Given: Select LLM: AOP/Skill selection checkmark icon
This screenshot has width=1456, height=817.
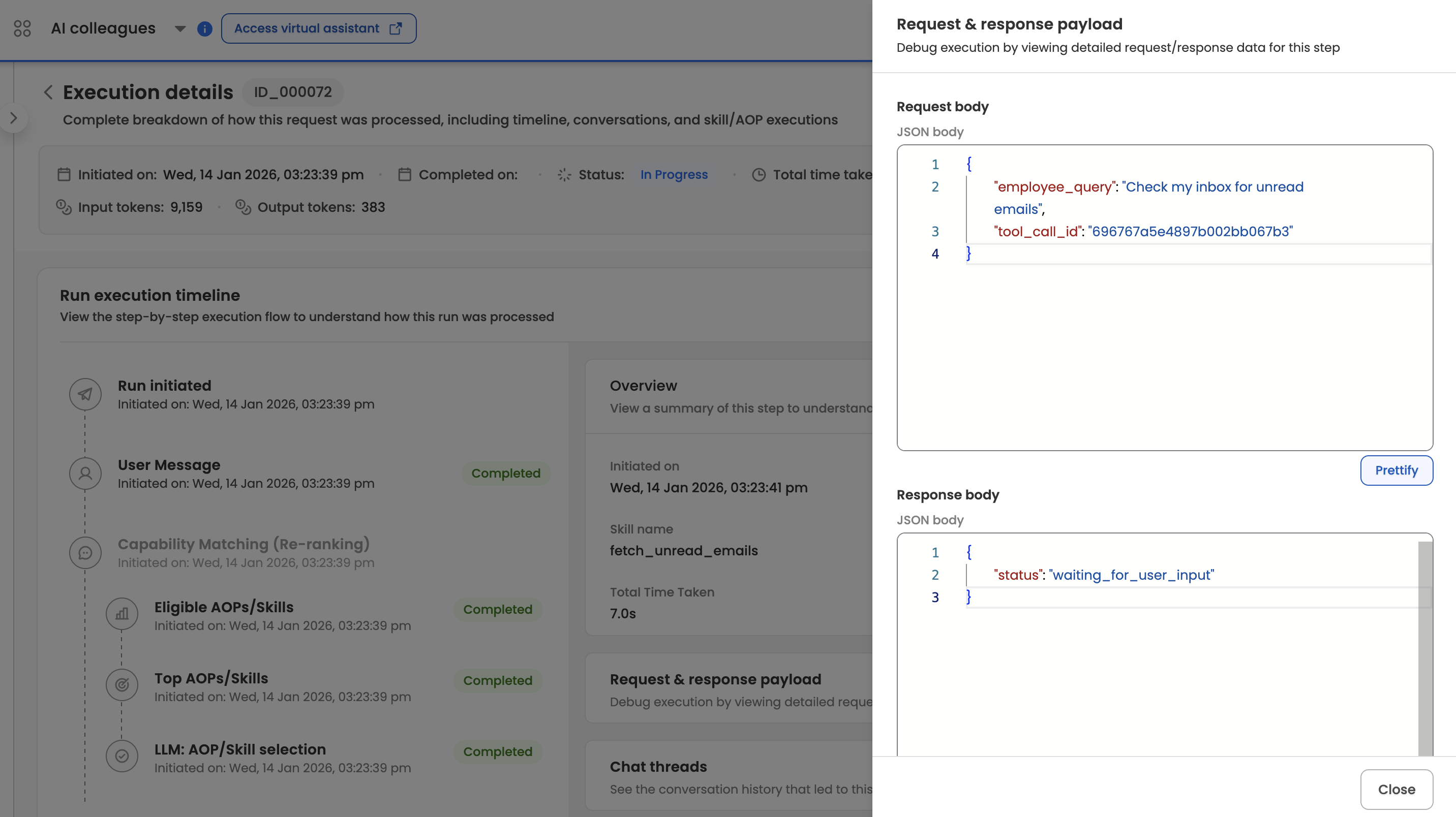Looking at the screenshot, I should click(x=122, y=756).
